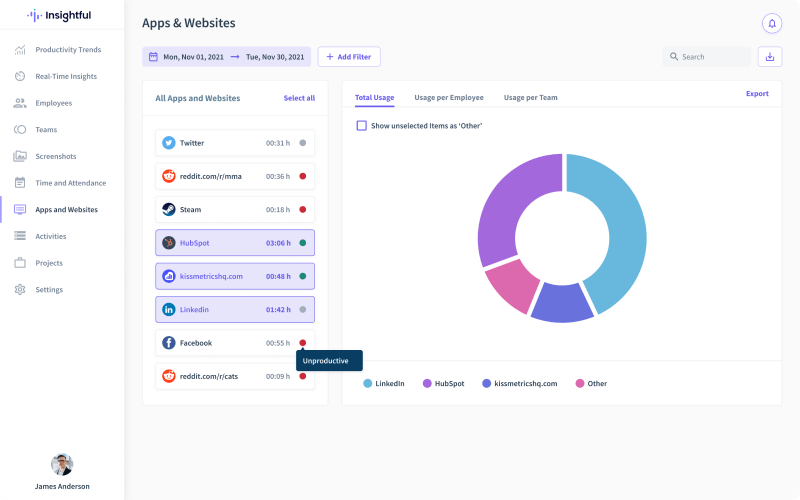Open Settings from the sidebar
The width and height of the screenshot is (800, 500).
click(49, 290)
